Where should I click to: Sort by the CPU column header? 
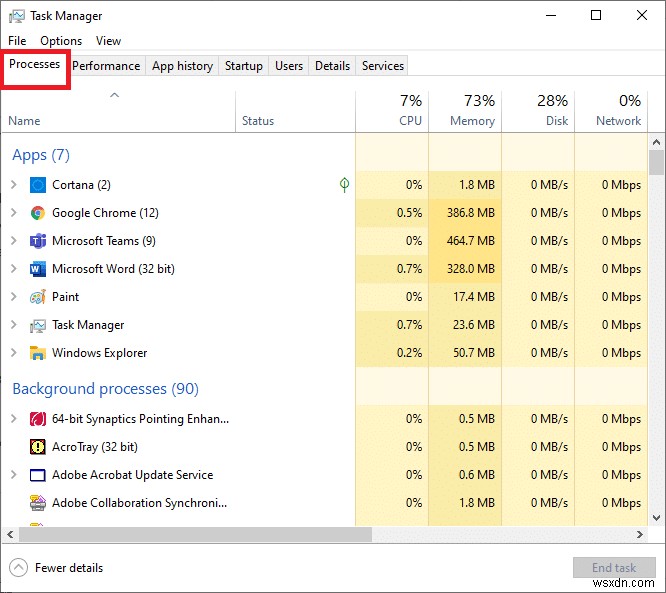click(392, 111)
